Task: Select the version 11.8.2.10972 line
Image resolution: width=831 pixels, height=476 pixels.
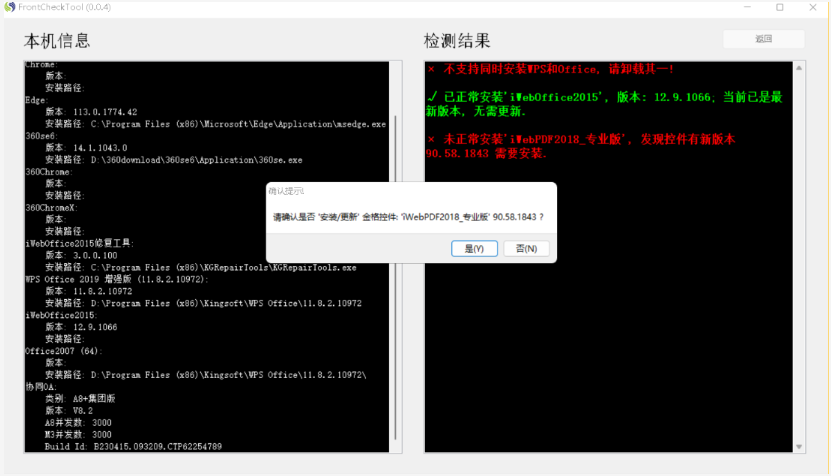Action: 89,291
